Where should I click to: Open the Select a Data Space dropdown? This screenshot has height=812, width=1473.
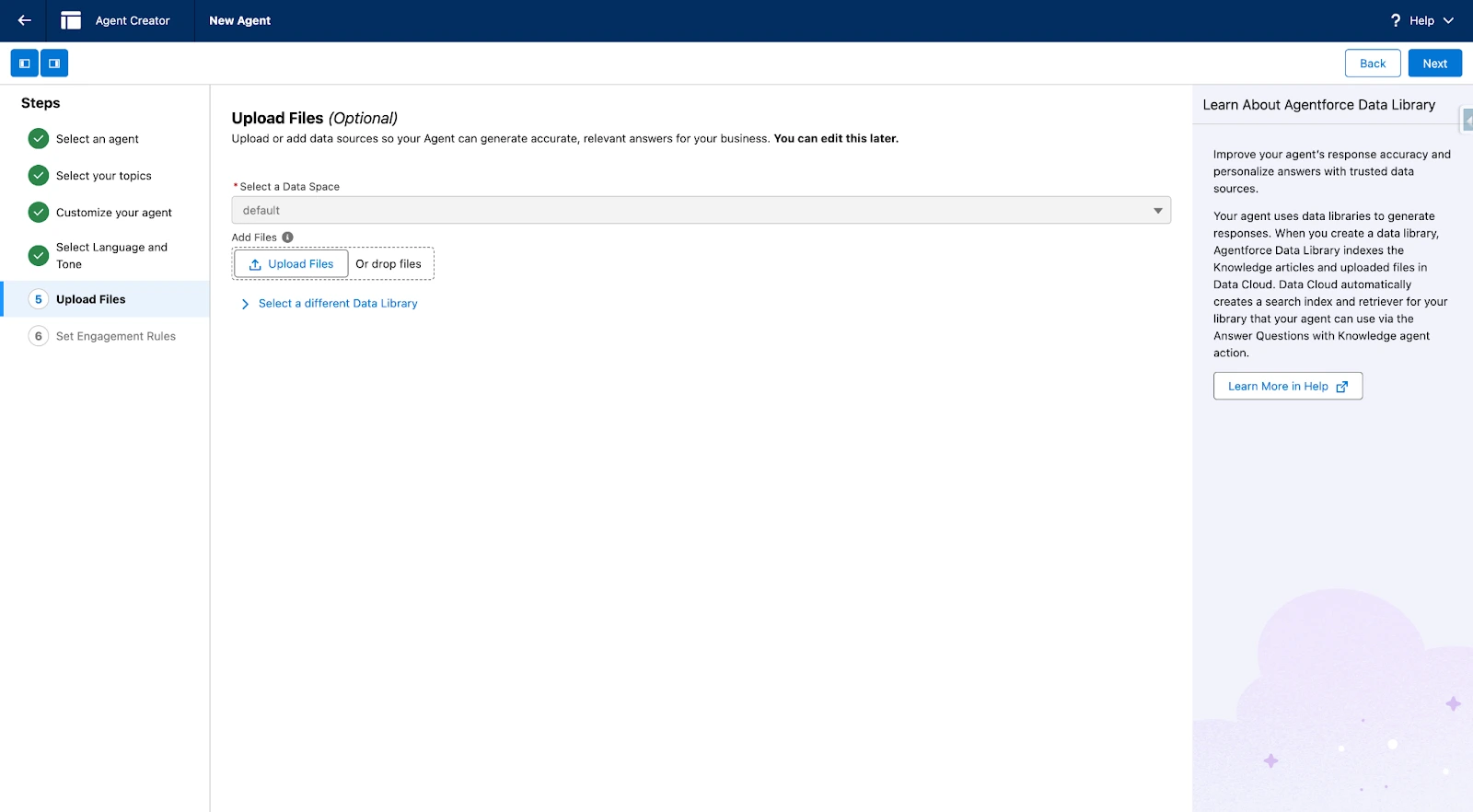coord(702,210)
